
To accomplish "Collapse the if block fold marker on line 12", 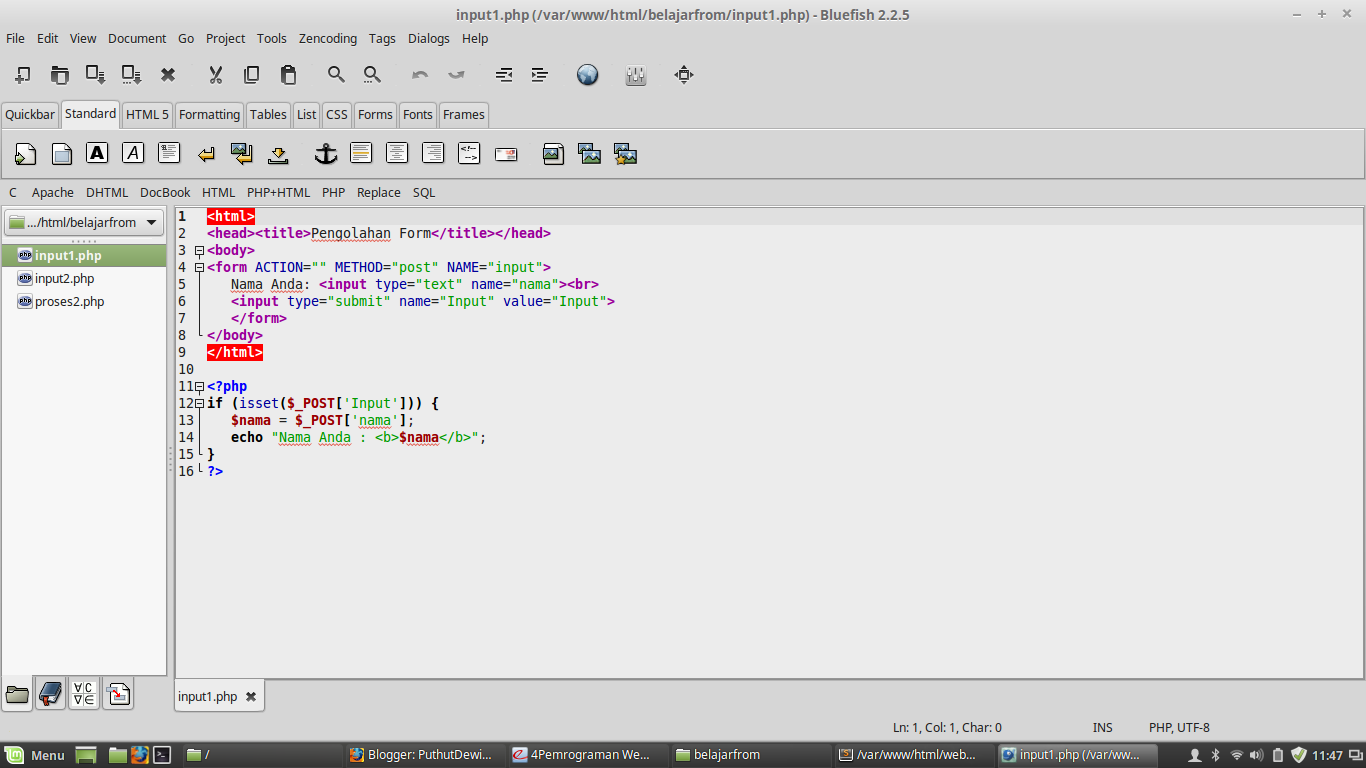I will tap(200, 403).
